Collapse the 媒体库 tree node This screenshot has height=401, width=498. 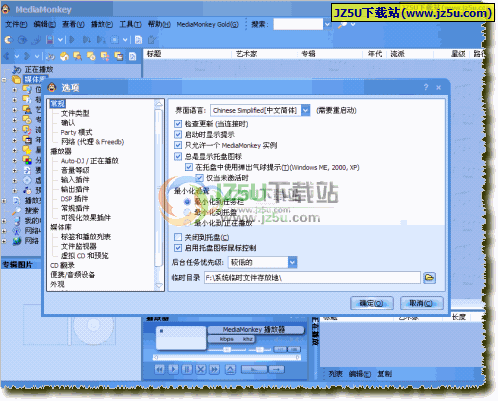(4, 80)
